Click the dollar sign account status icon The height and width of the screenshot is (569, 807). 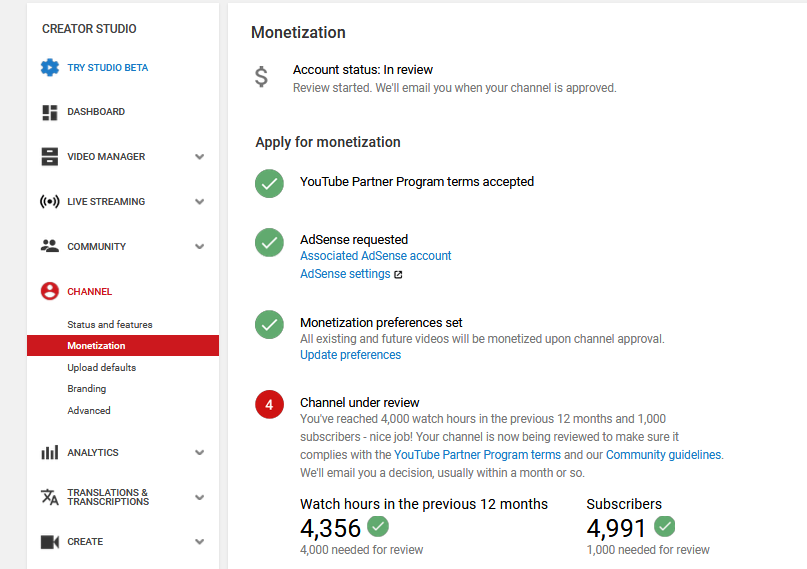point(261,77)
